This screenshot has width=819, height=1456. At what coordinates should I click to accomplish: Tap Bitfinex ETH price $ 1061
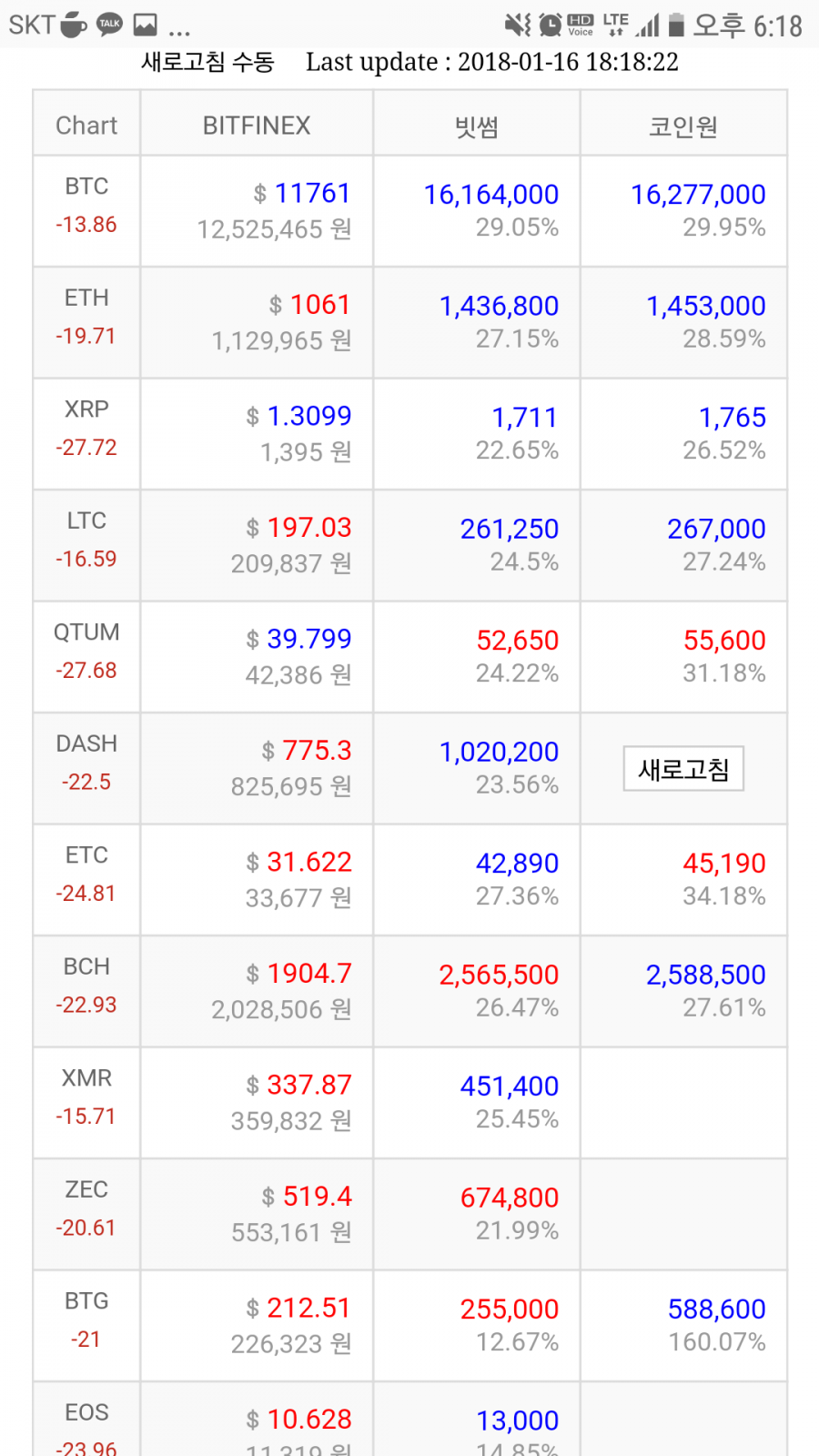[309, 304]
